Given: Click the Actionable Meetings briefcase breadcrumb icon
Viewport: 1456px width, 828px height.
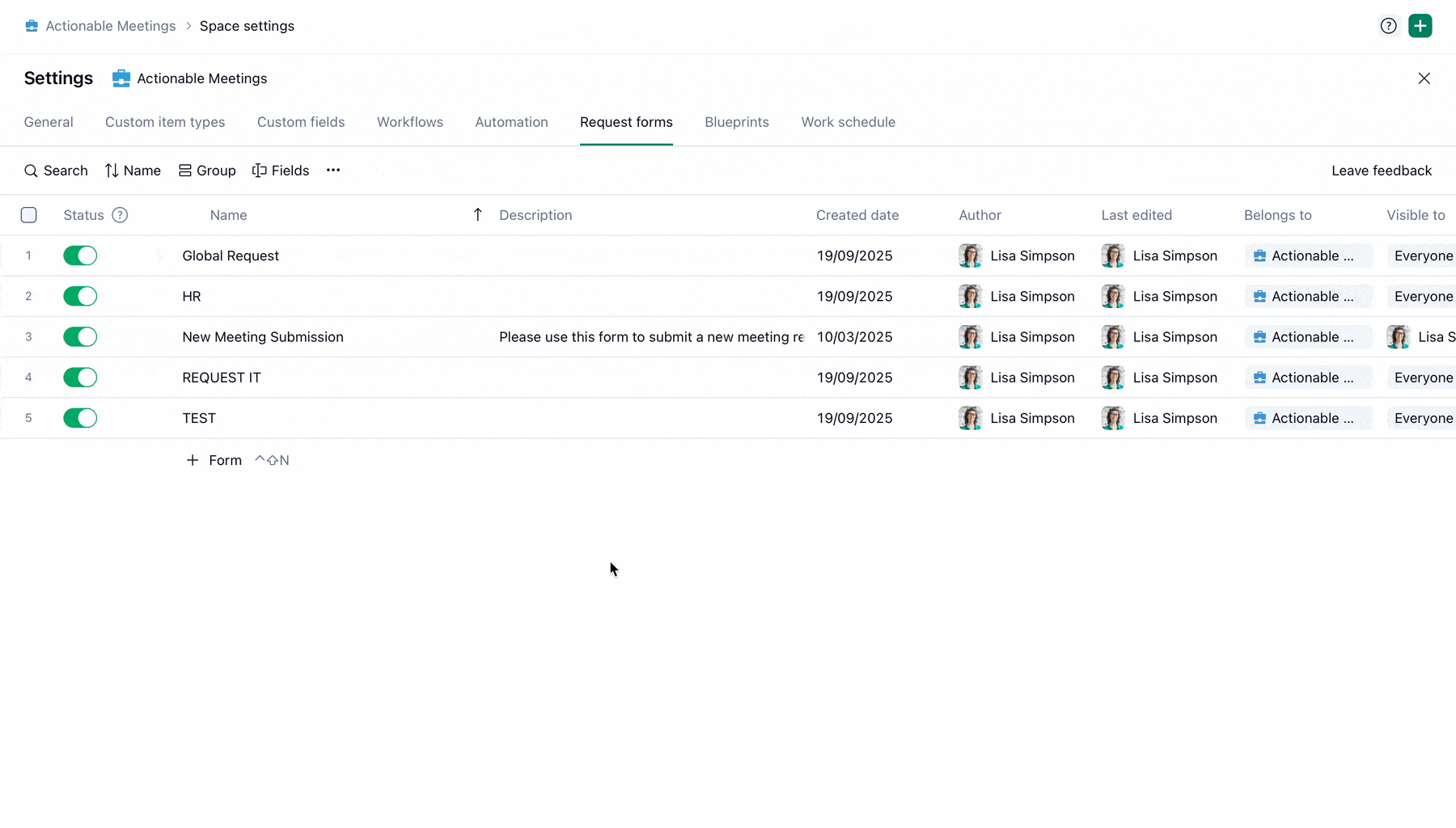Looking at the screenshot, I should coord(32,26).
